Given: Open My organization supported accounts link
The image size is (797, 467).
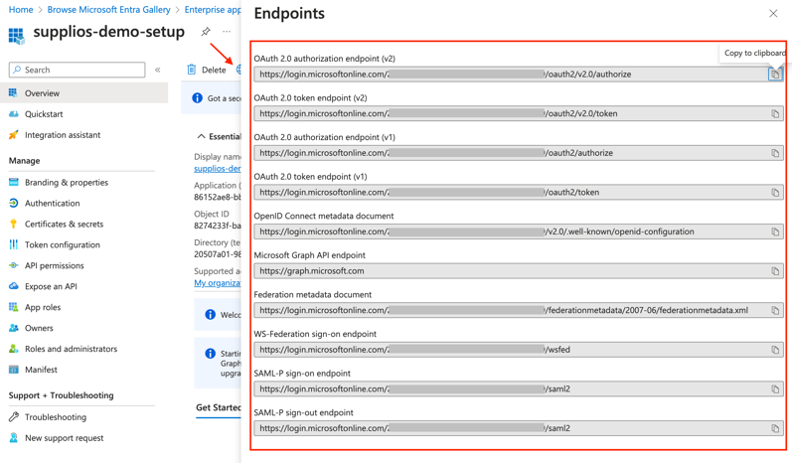Looking at the screenshot, I should pos(217,284).
